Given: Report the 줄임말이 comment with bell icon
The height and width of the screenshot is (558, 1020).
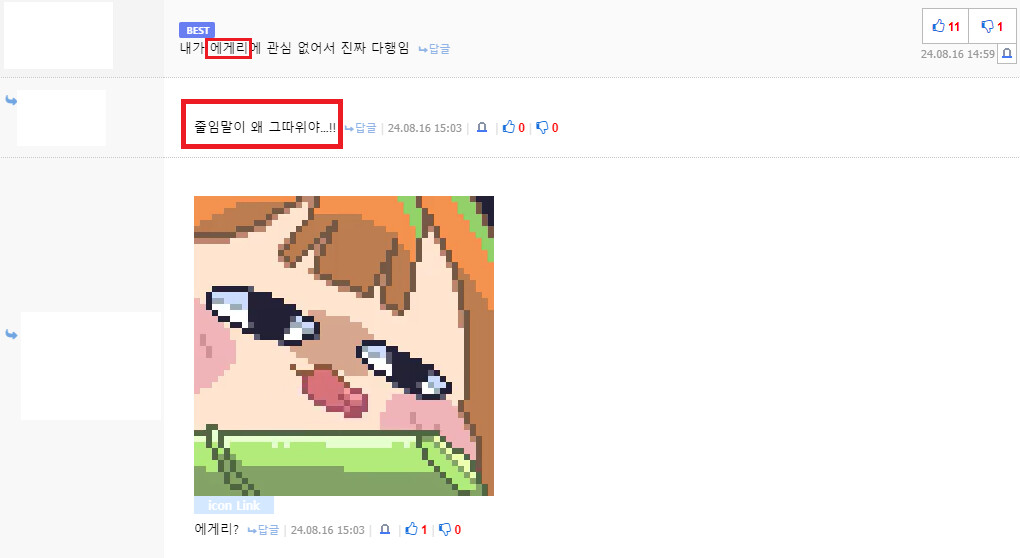Looking at the screenshot, I should tap(482, 127).
